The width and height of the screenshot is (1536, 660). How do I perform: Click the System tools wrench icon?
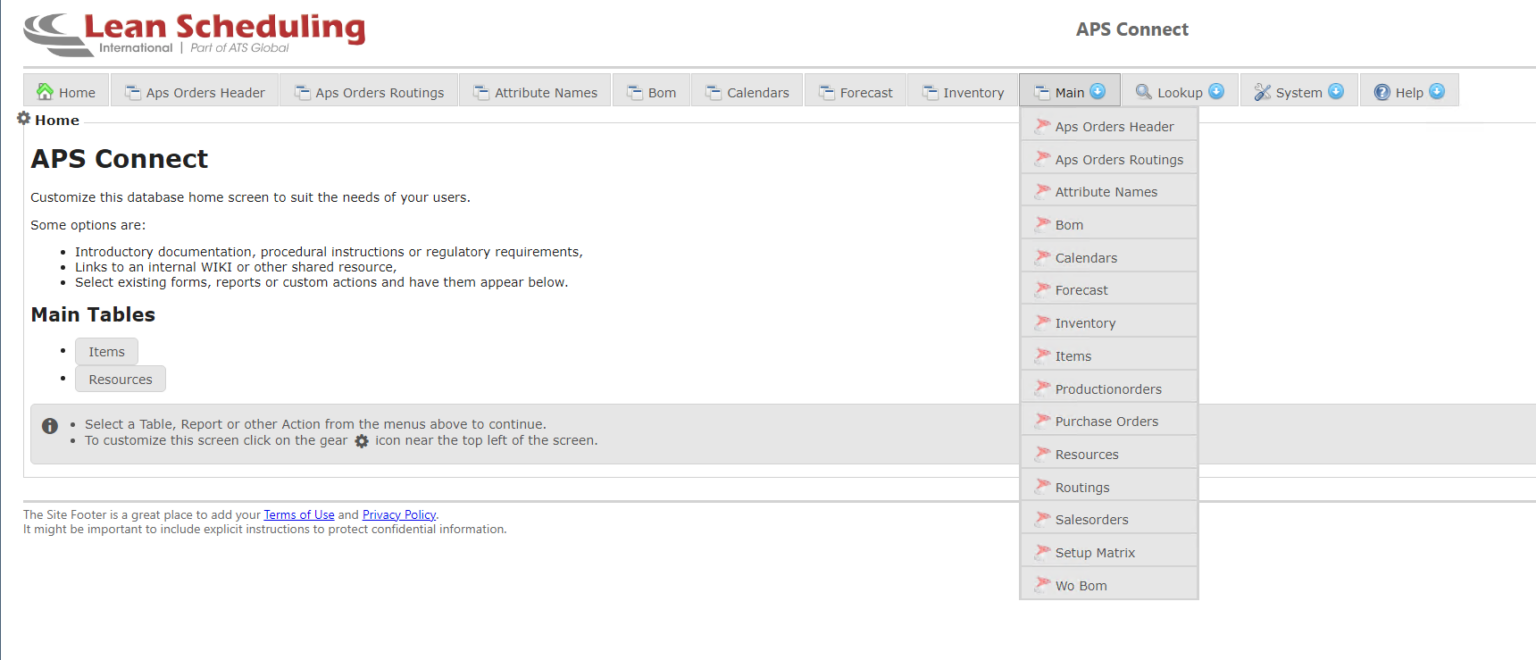tap(1262, 92)
